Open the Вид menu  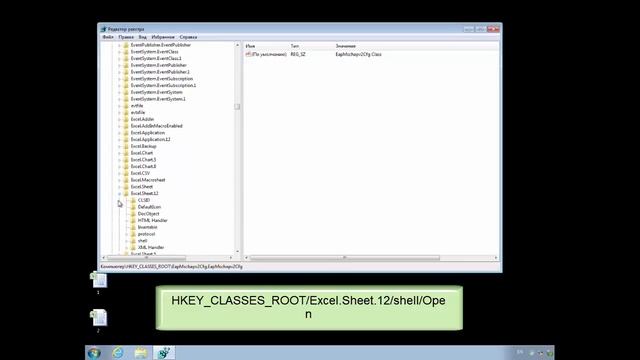pyautogui.click(x=142, y=37)
